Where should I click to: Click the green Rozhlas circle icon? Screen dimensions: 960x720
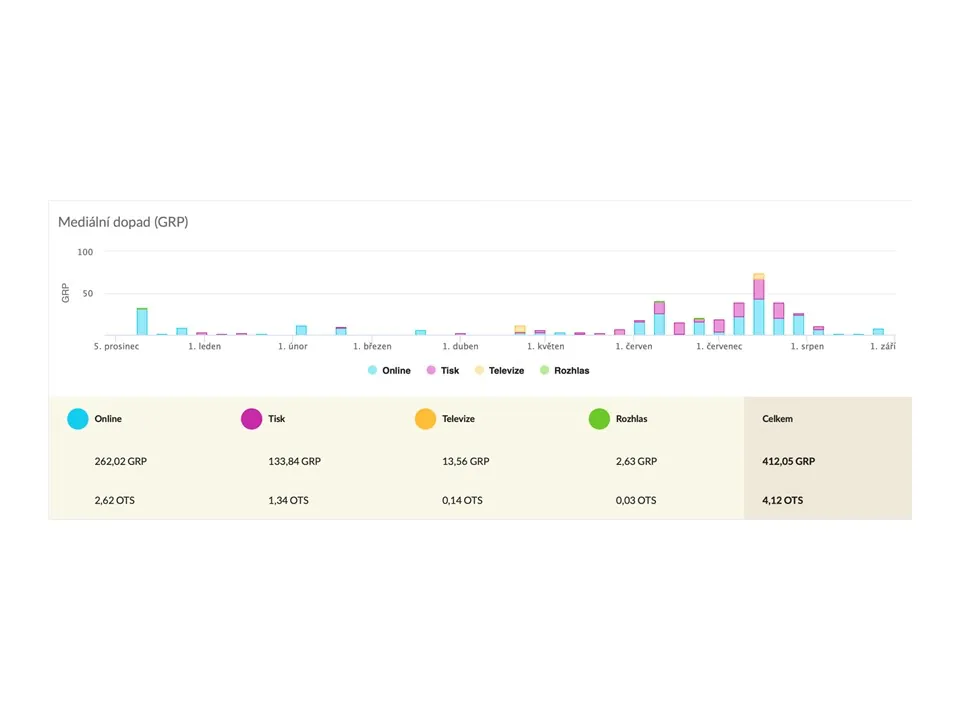click(599, 419)
